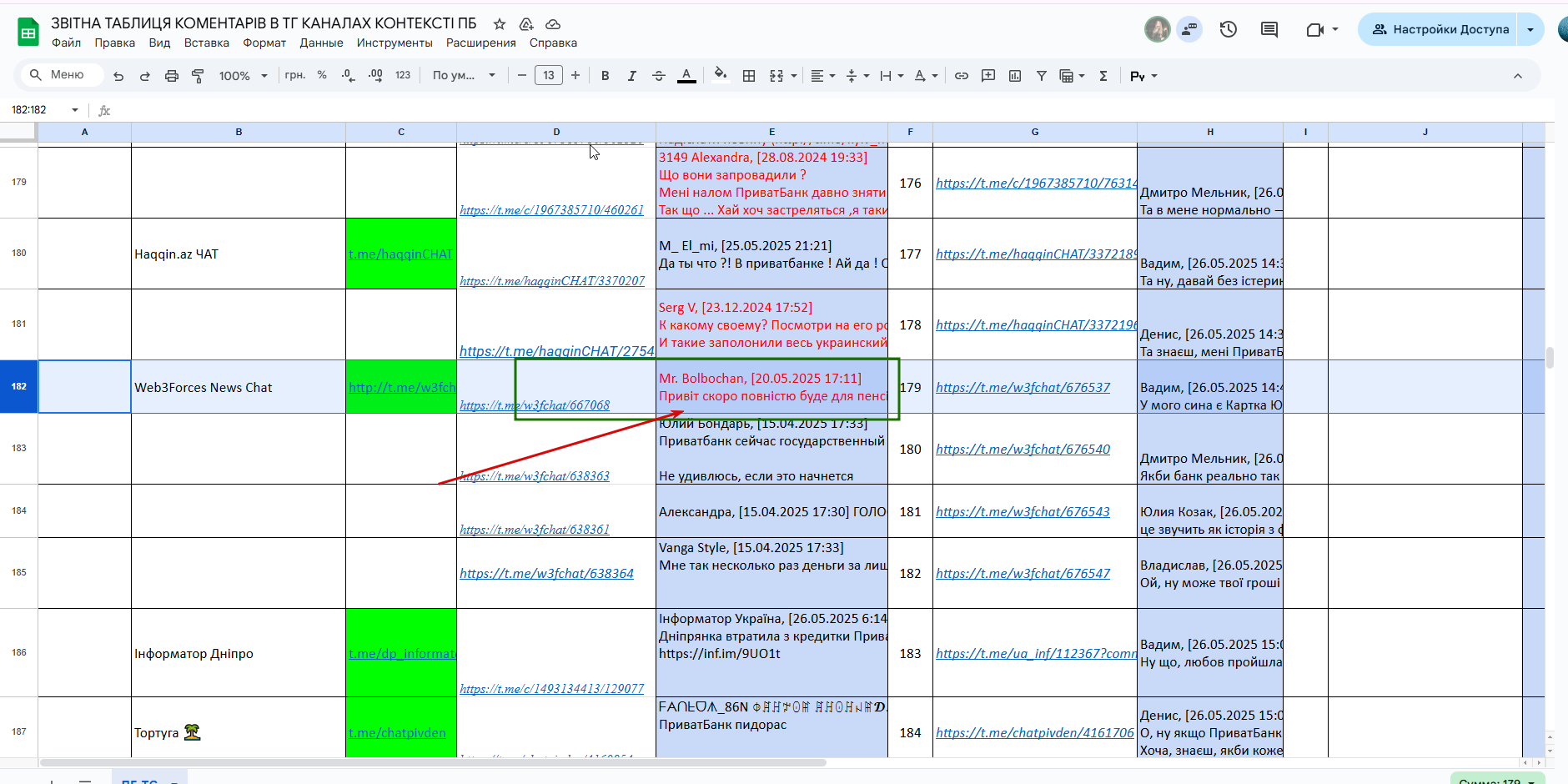Expand the merge cells dropdown arrow
The height and width of the screenshot is (784, 1568).
click(x=794, y=76)
